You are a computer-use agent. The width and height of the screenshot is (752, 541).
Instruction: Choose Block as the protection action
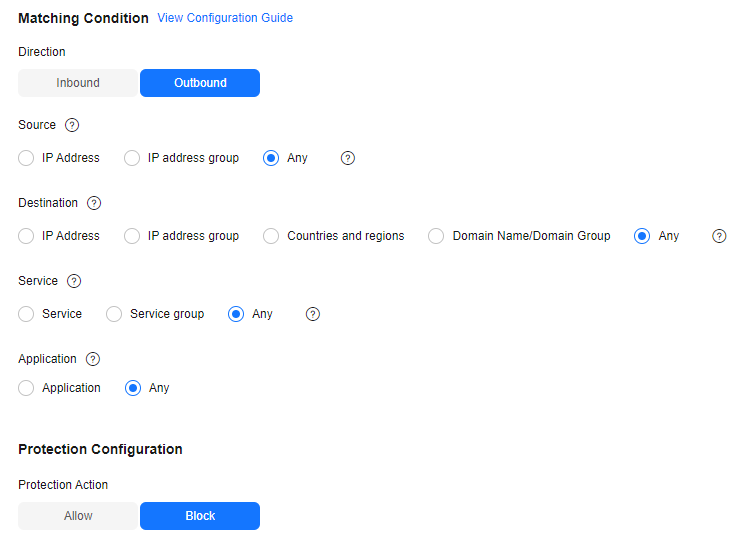pos(200,516)
